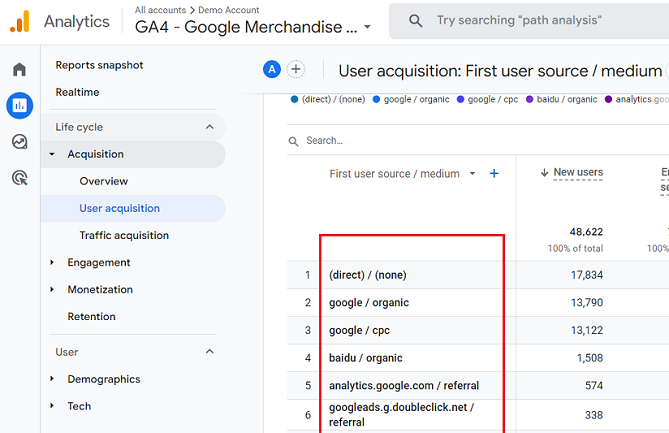
Task: Click the analytics.google legend color dot
Action: pos(608,99)
